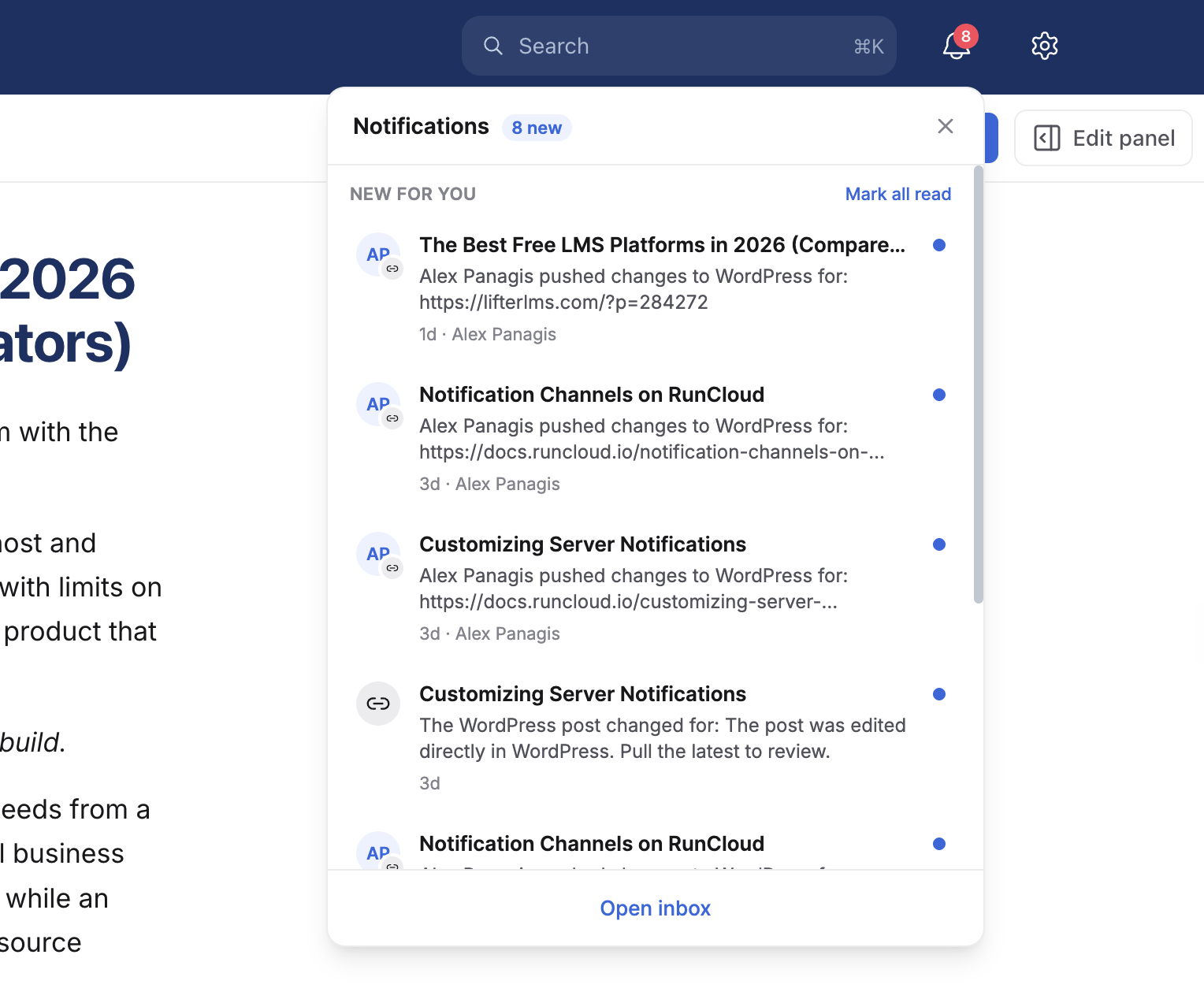Click into the Search field

[x=678, y=46]
